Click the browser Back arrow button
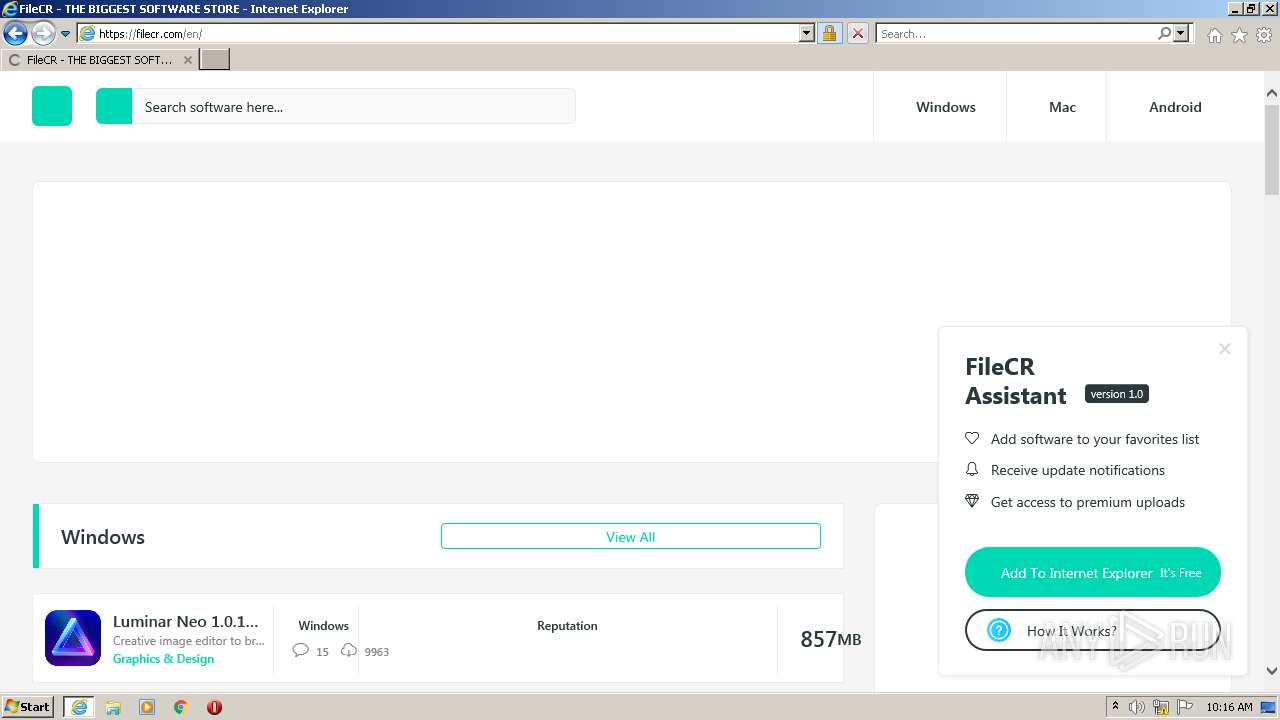This screenshot has width=1280, height=720. click(15, 34)
